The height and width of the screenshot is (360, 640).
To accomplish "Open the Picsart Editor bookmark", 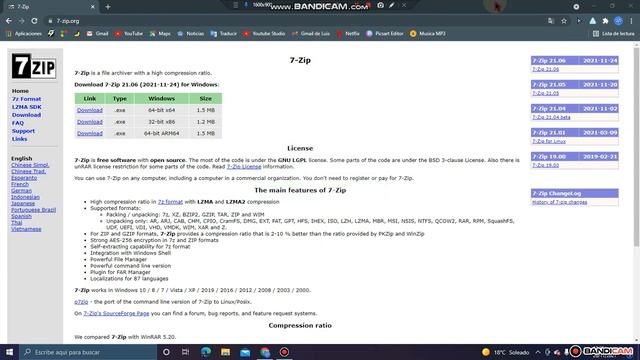I will pyautogui.click(x=385, y=34).
